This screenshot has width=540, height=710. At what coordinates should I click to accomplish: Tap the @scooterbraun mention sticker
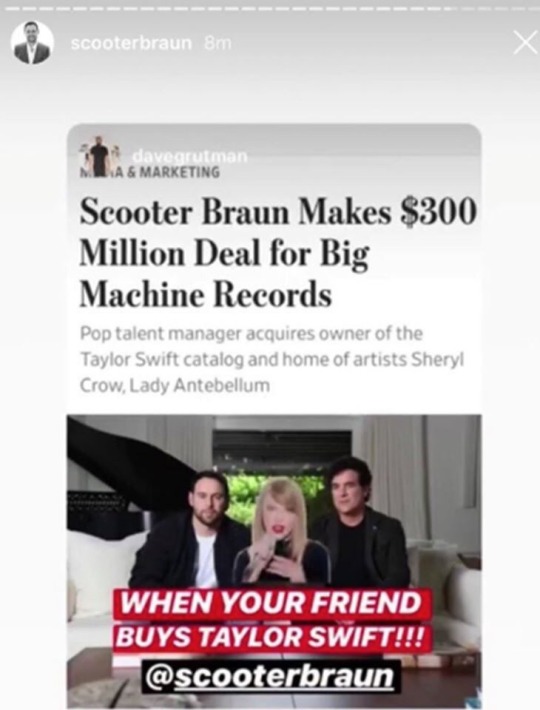[x=271, y=677]
